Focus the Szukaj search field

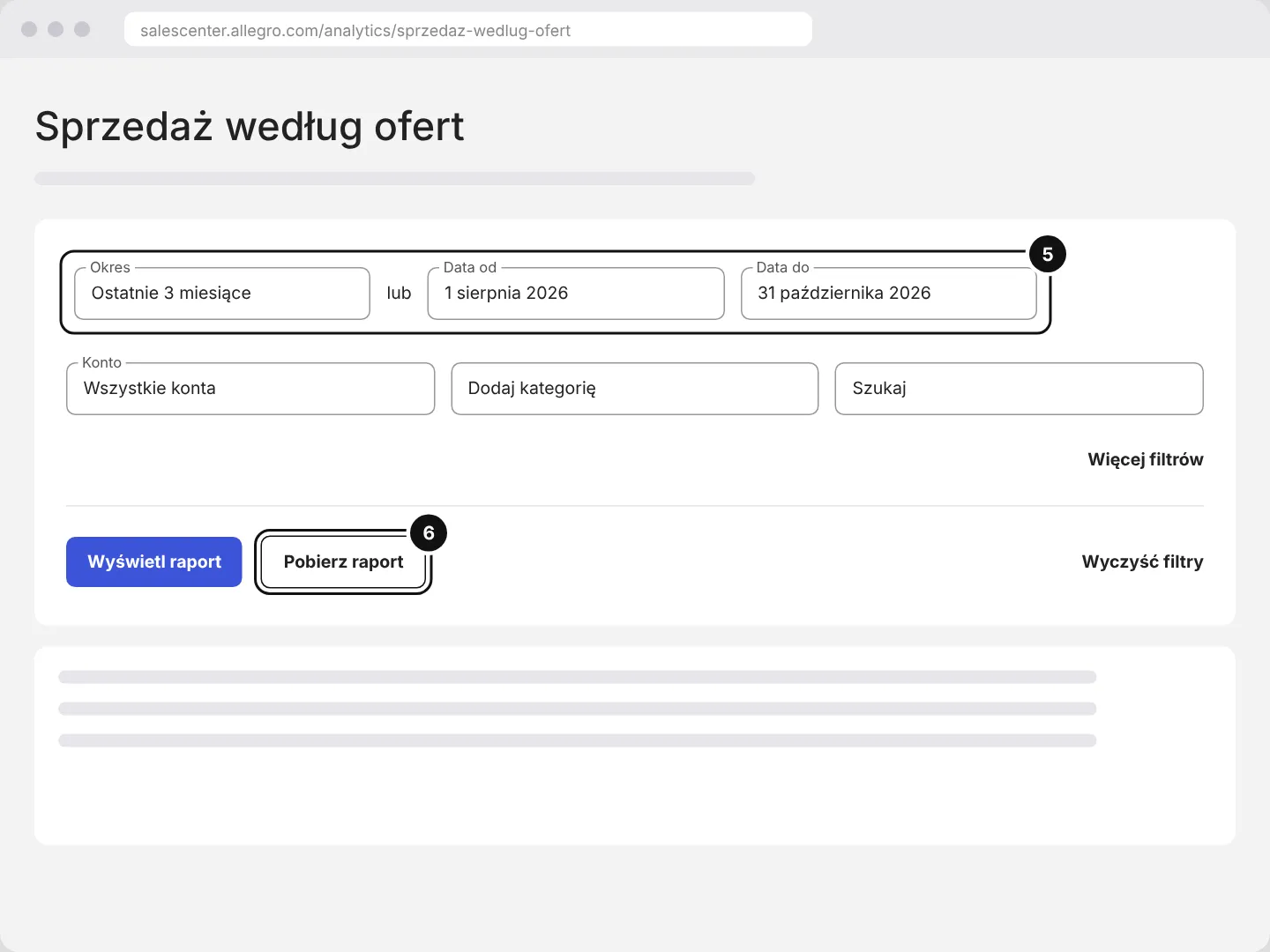pyautogui.click(x=1020, y=389)
